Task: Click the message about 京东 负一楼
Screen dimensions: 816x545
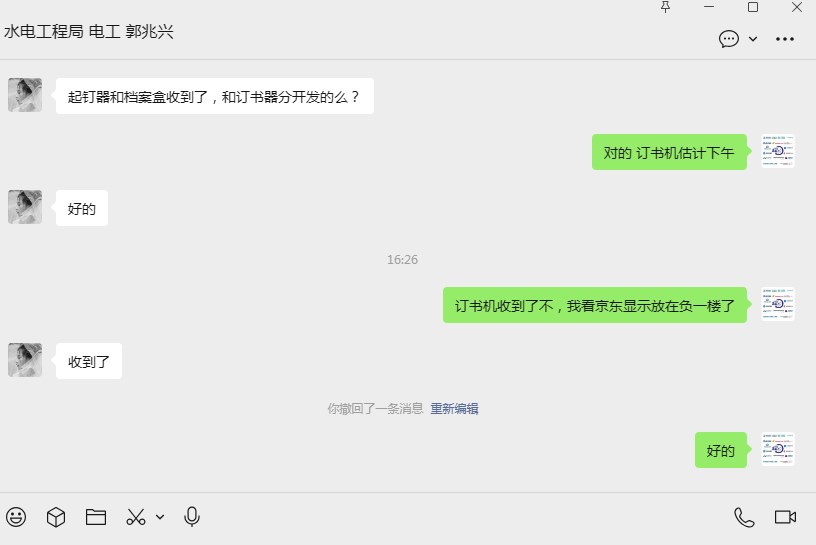Action: 595,305
